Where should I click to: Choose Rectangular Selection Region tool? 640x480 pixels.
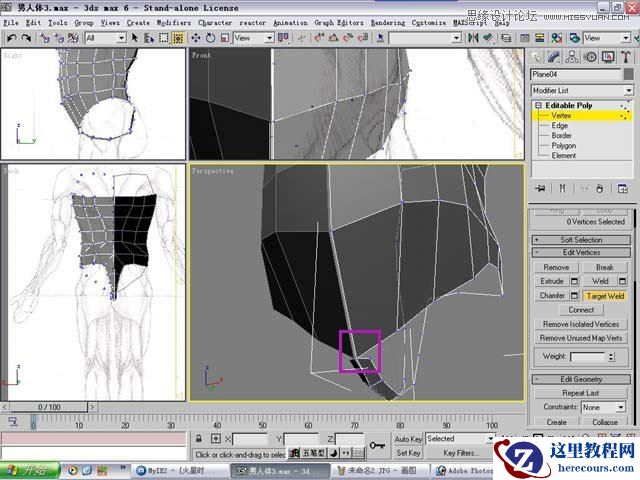164,38
